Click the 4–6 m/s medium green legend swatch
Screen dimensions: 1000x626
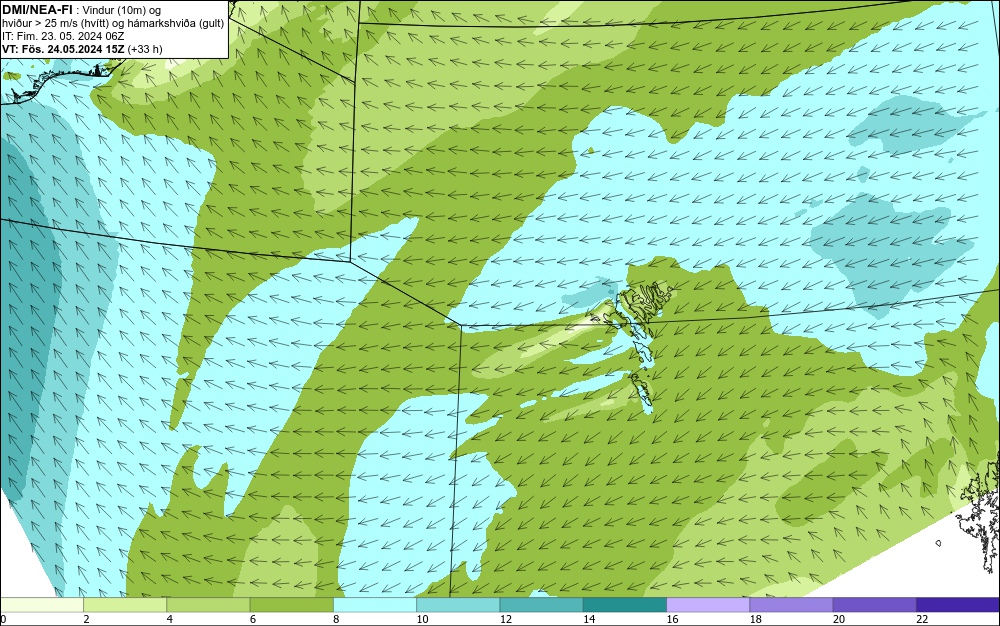tap(208, 604)
